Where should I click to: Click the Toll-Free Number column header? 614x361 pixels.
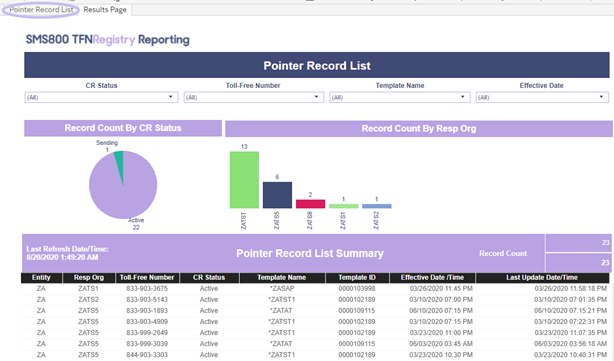tap(147, 278)
